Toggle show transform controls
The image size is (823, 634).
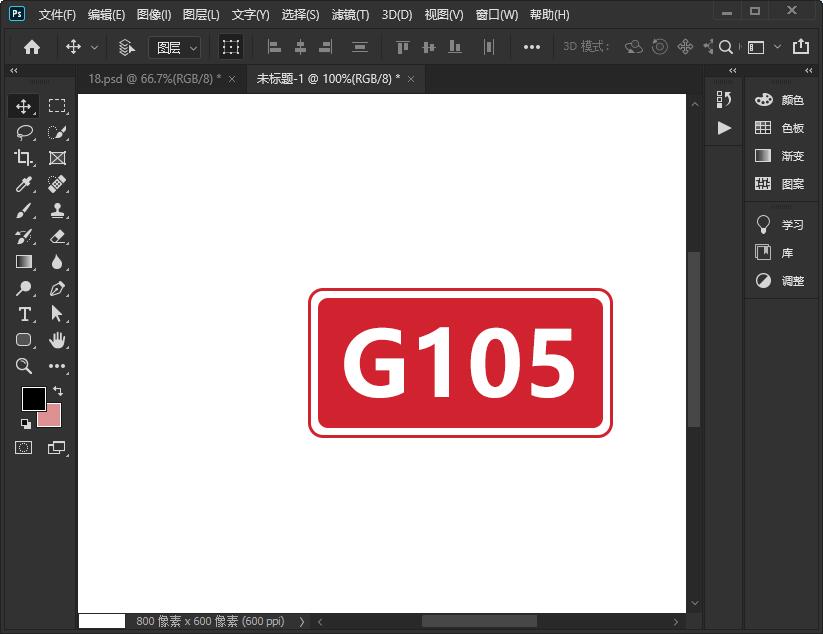[x=231, y=47]
